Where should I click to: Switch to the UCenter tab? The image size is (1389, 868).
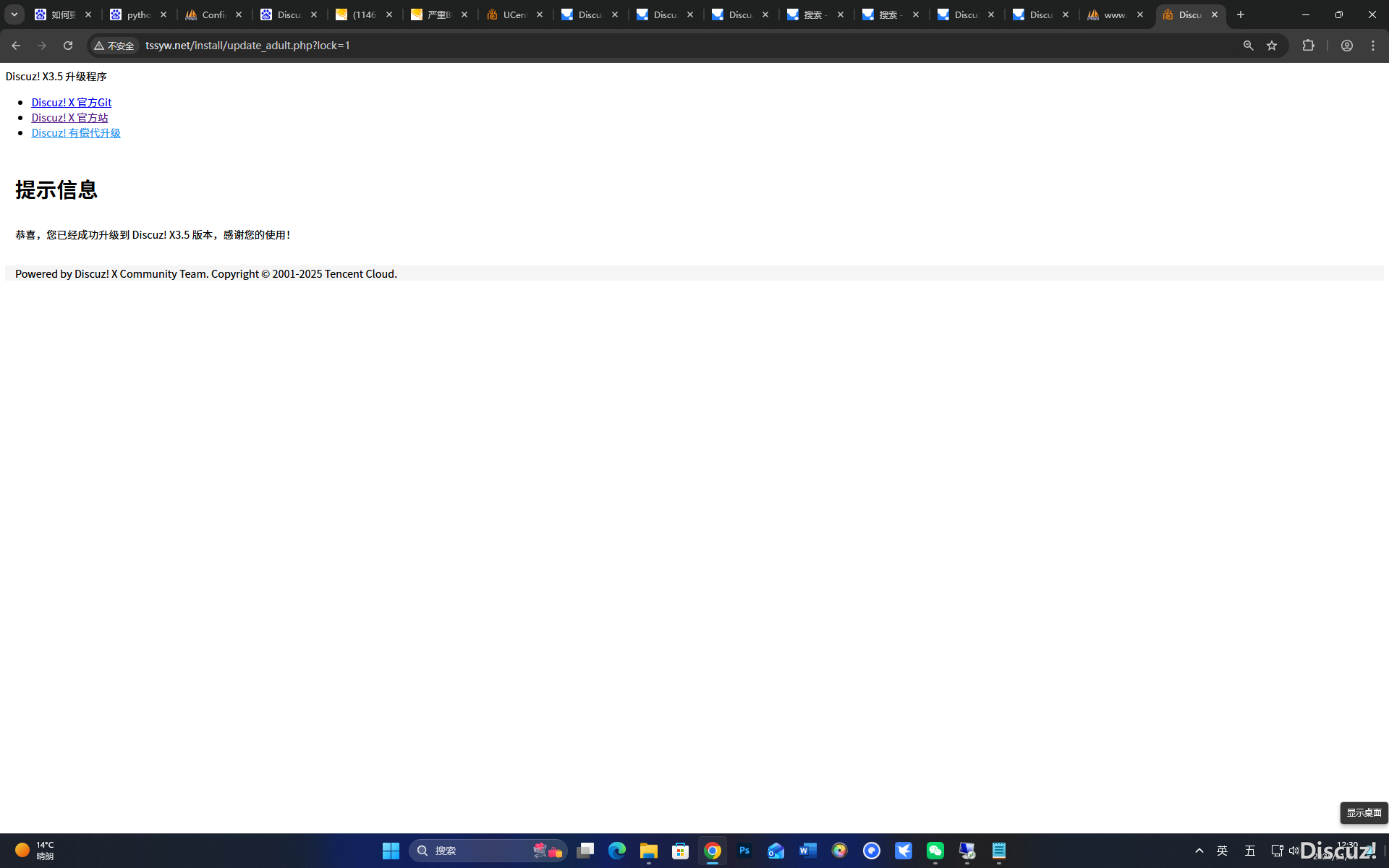click(509, 14)
